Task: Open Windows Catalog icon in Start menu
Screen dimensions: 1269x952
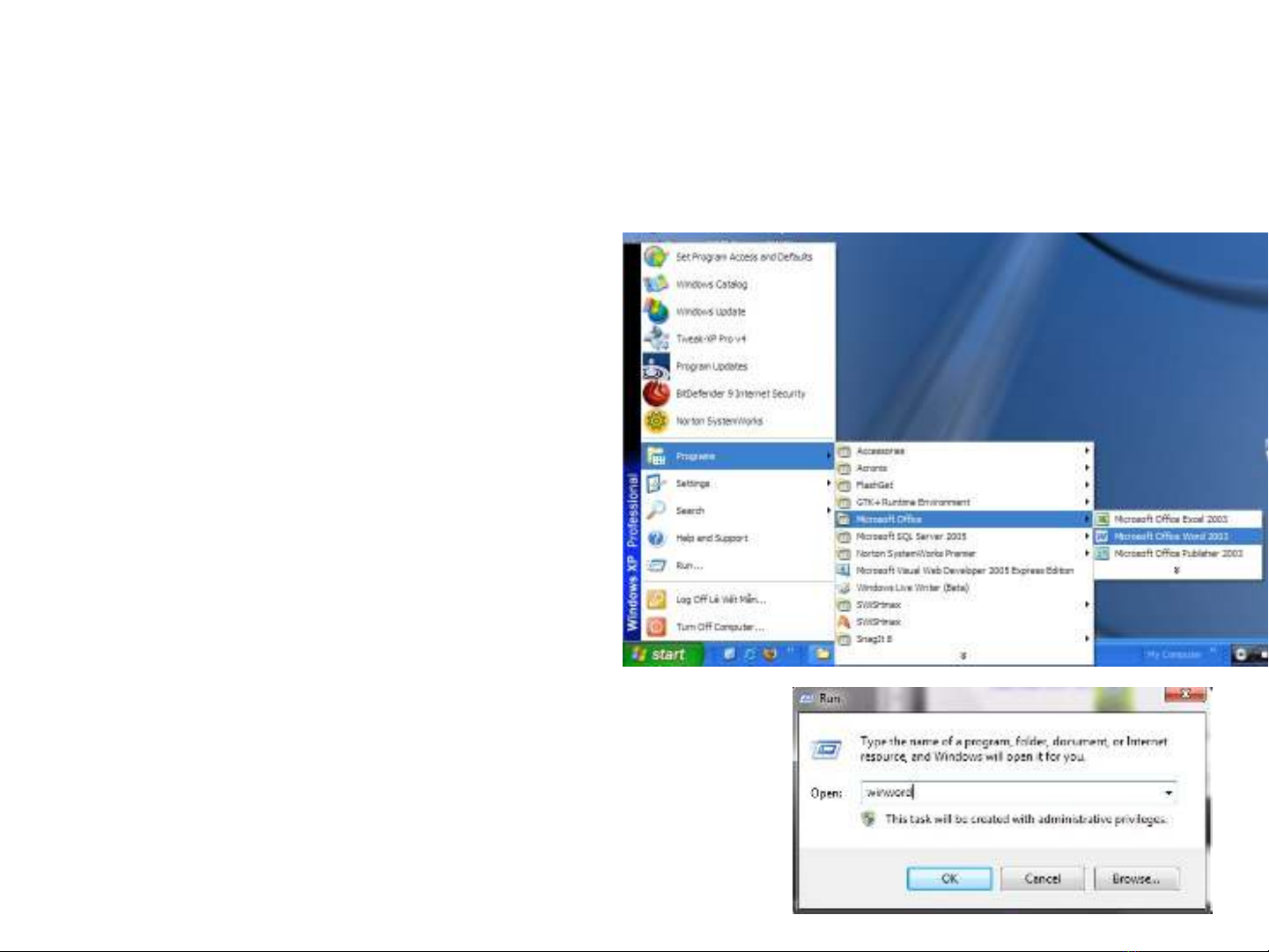Action: [x=656, y=284]
